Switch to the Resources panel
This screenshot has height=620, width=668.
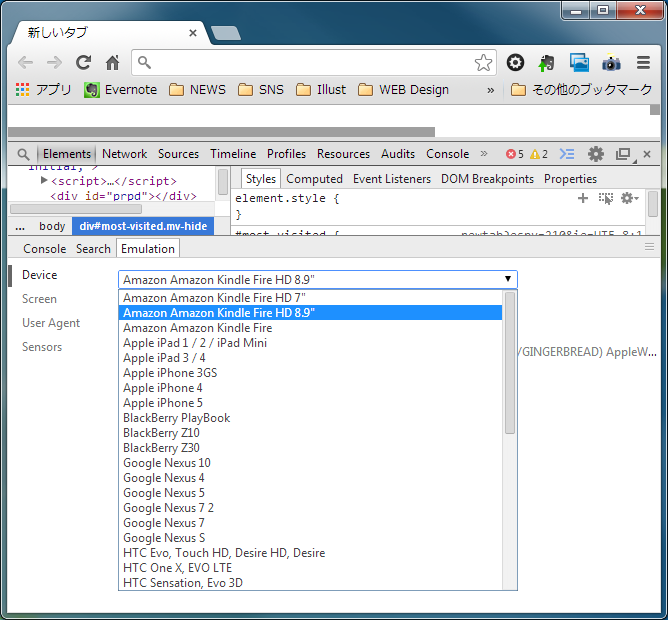tap(343, 154)
